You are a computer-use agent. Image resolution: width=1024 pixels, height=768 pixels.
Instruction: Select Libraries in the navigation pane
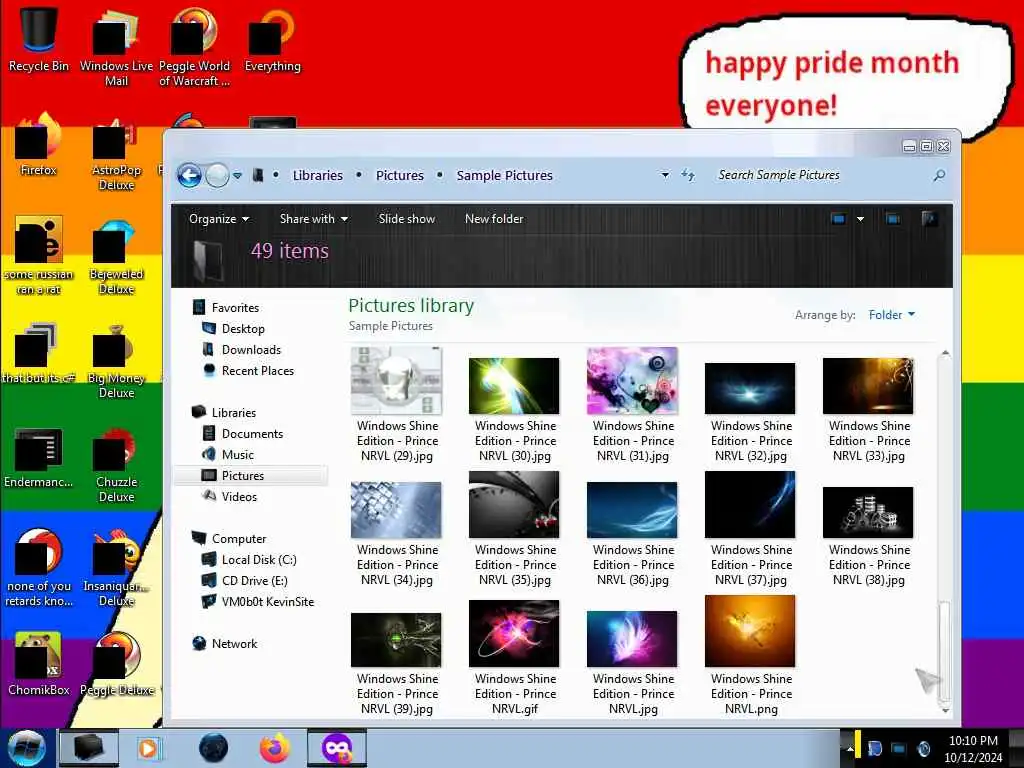pyautogui.click(x=234, y=413)
